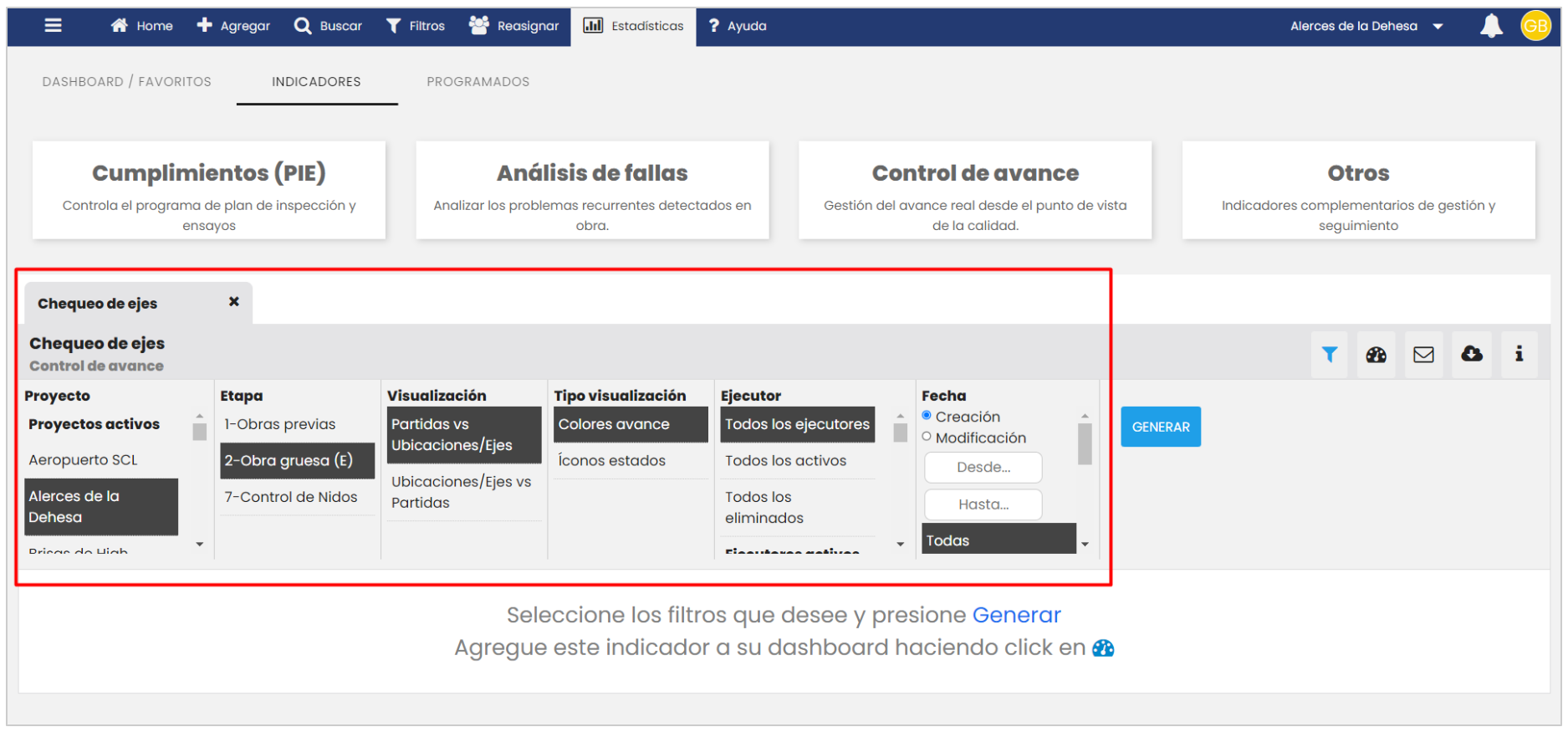Click the blue filter funnel icon
Image resolution: width=1568 pixels, height=732 pixels.
click(x=1329, y=355)
